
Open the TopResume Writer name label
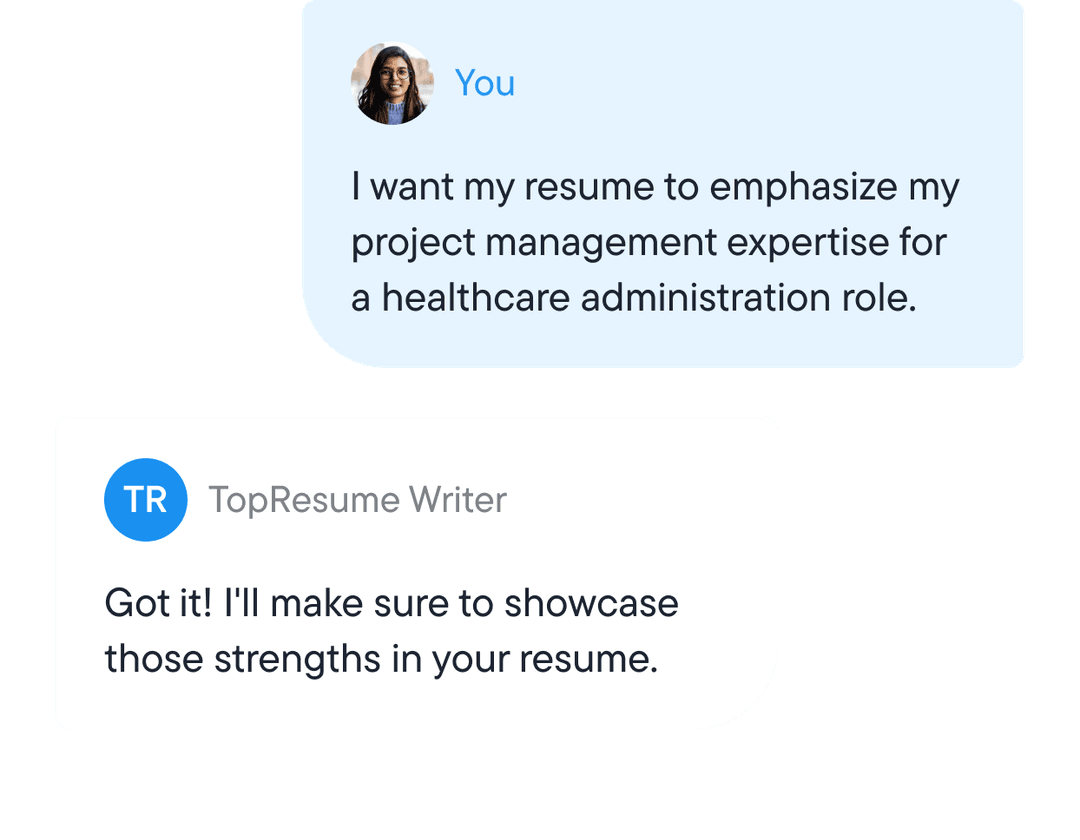[x=357, y=500]
